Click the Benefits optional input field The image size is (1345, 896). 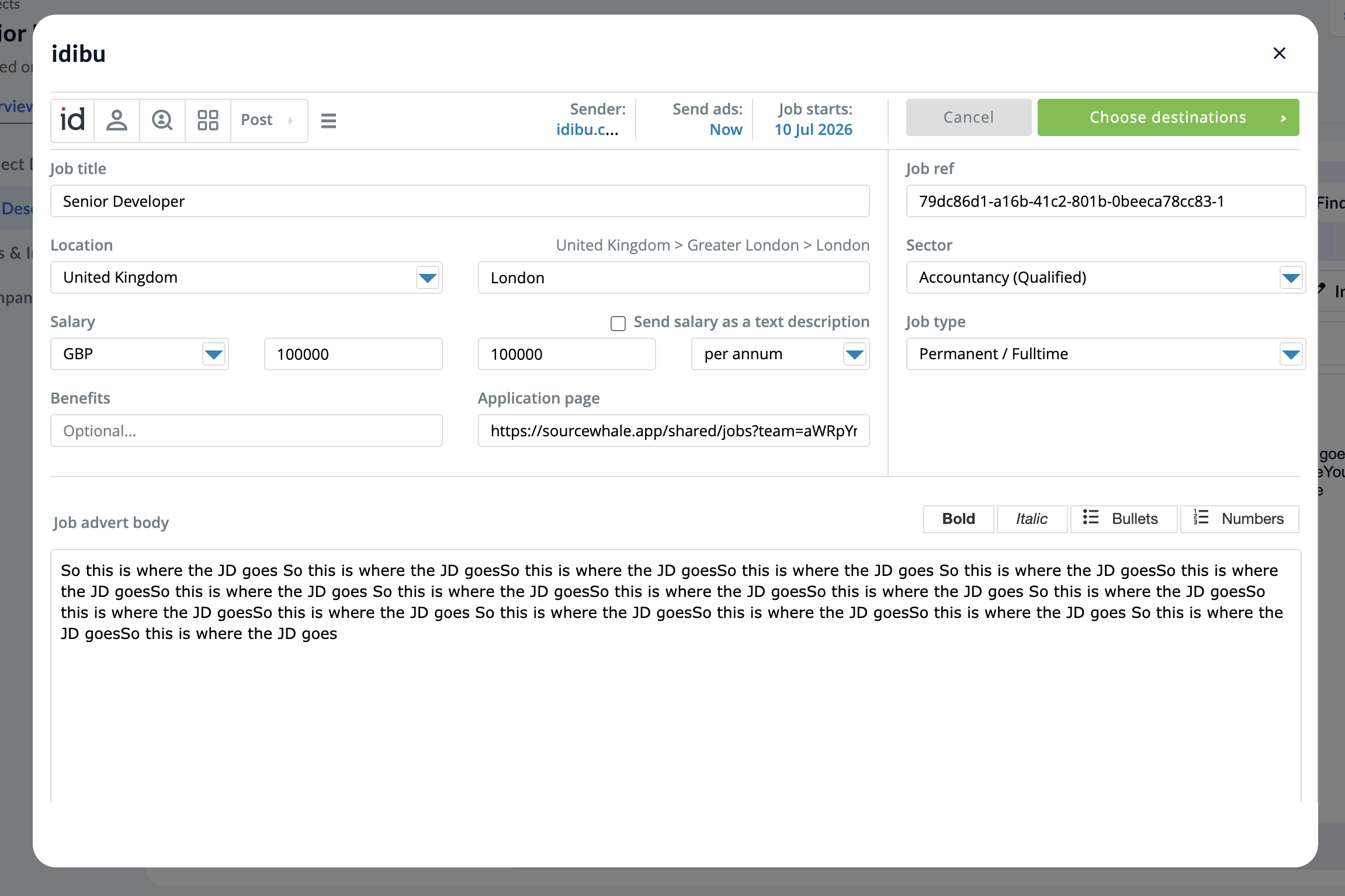[247, 430]
